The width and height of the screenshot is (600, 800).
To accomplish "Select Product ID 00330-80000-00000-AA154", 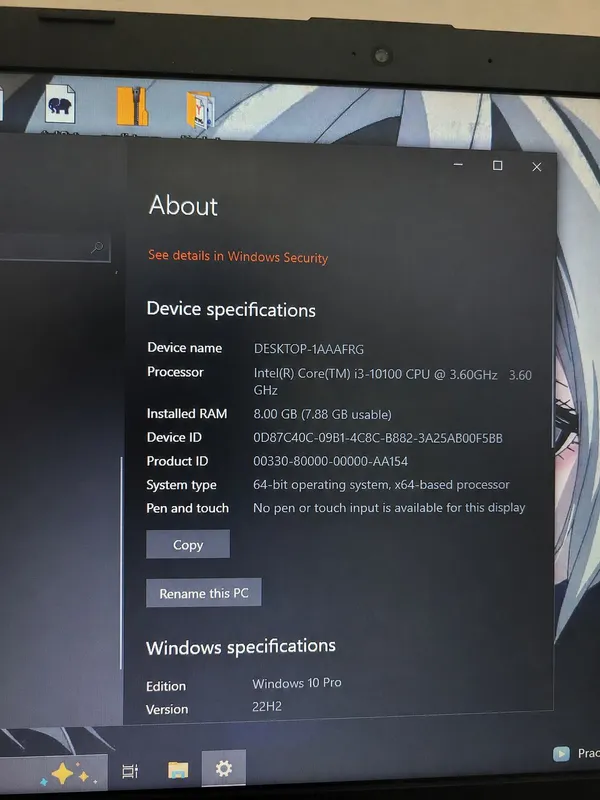I will pos(331,461).
